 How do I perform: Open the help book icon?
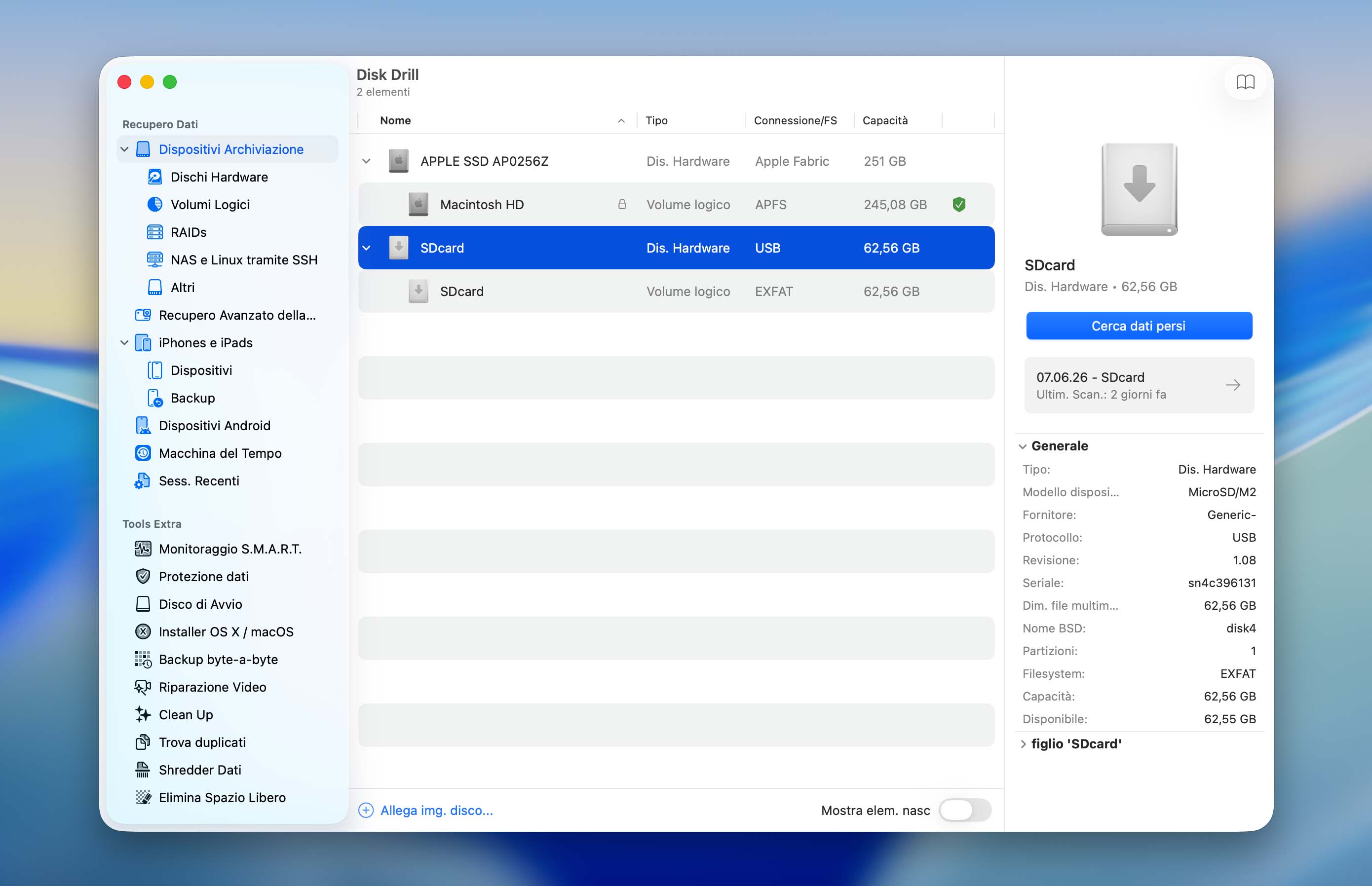click(x=1245, y=82)
